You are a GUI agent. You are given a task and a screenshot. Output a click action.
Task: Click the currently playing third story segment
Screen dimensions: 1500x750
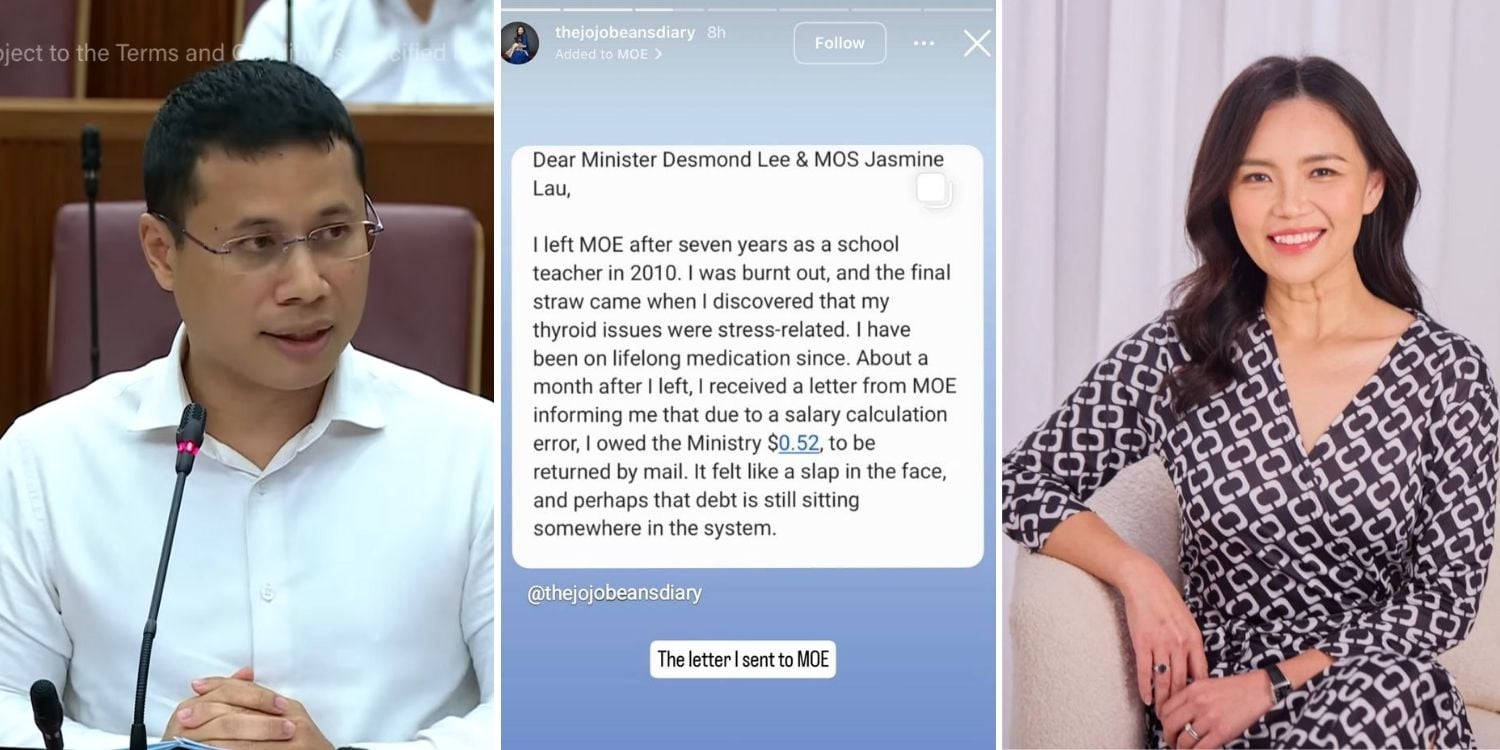tap(670, 10)
